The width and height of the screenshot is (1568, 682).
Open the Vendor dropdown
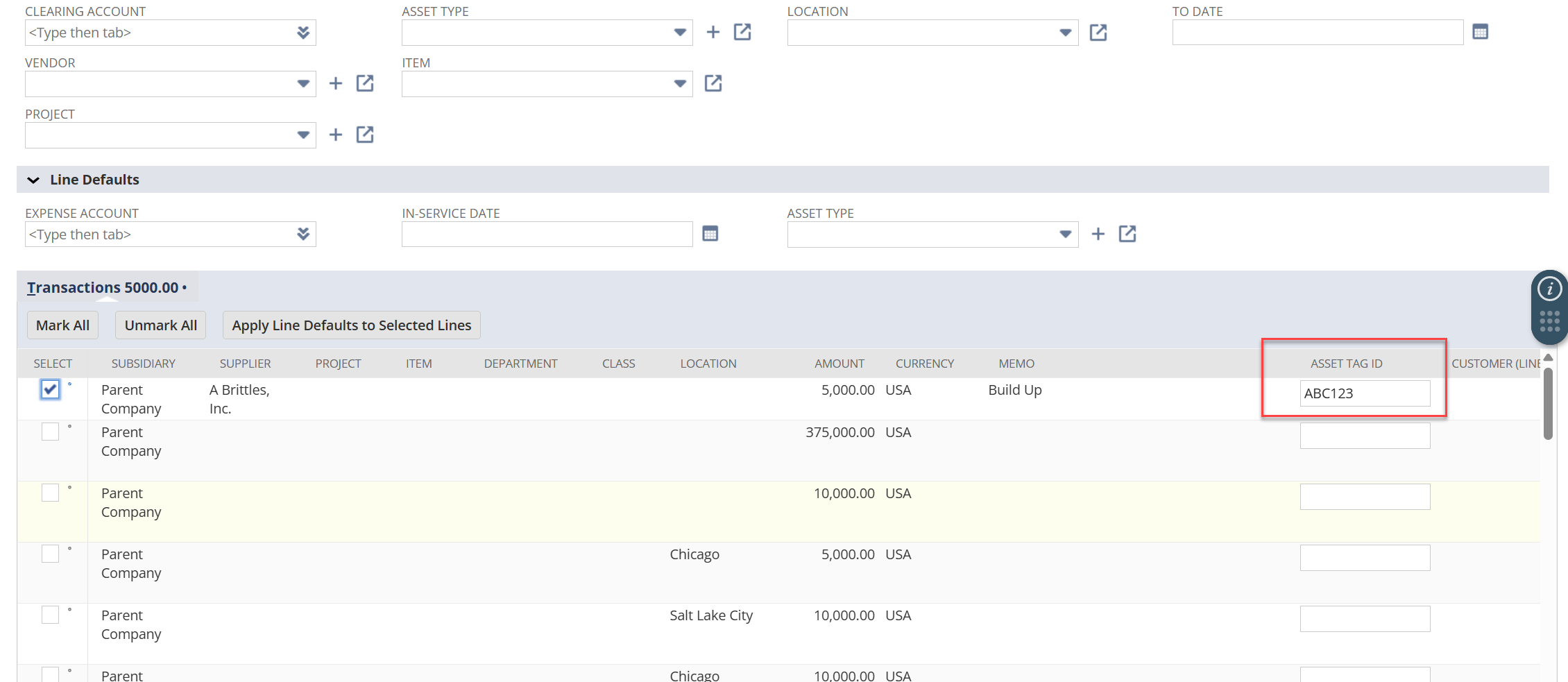303,84
